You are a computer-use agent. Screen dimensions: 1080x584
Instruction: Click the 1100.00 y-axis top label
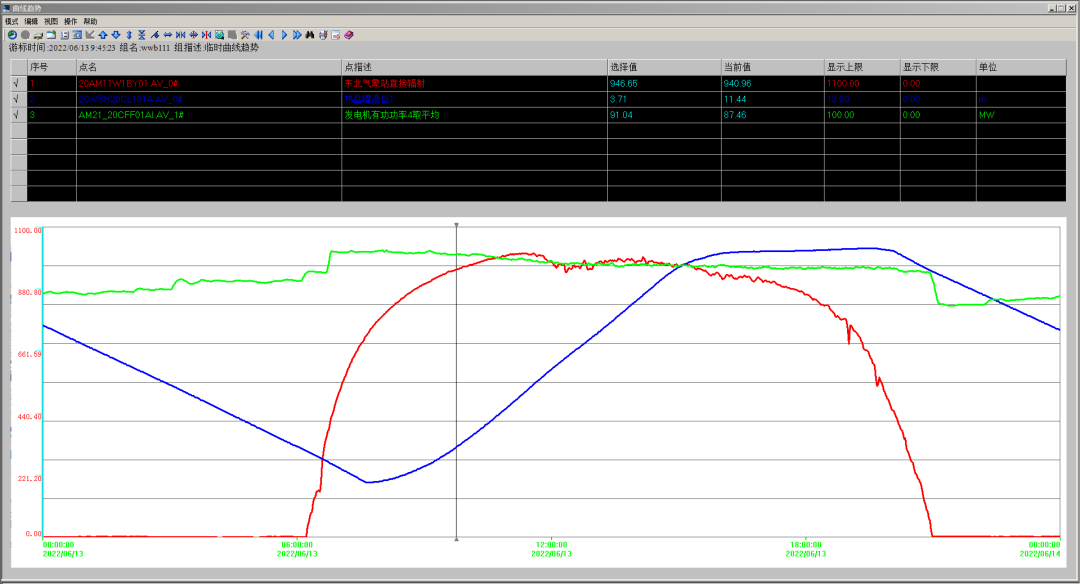28,230
